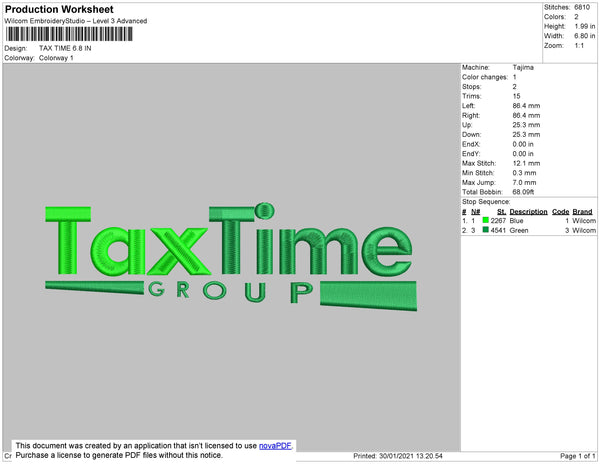Select the stitch count 4541 in row 2
Image resolution: width=600 pixels, height=464 pixels.
(498, 230)
